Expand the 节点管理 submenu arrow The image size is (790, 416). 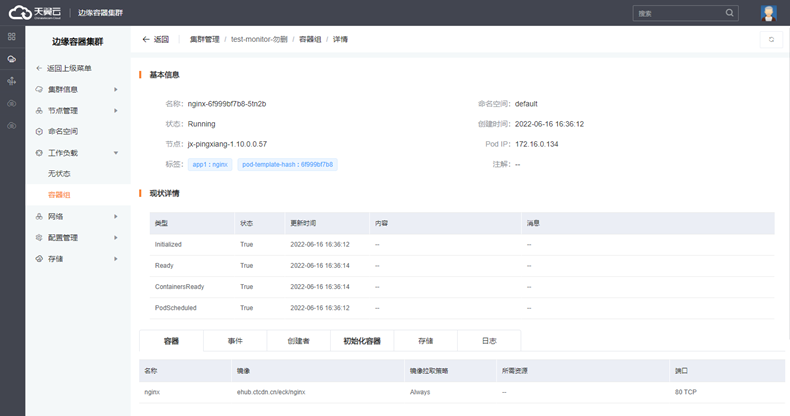tap(115, 110)
